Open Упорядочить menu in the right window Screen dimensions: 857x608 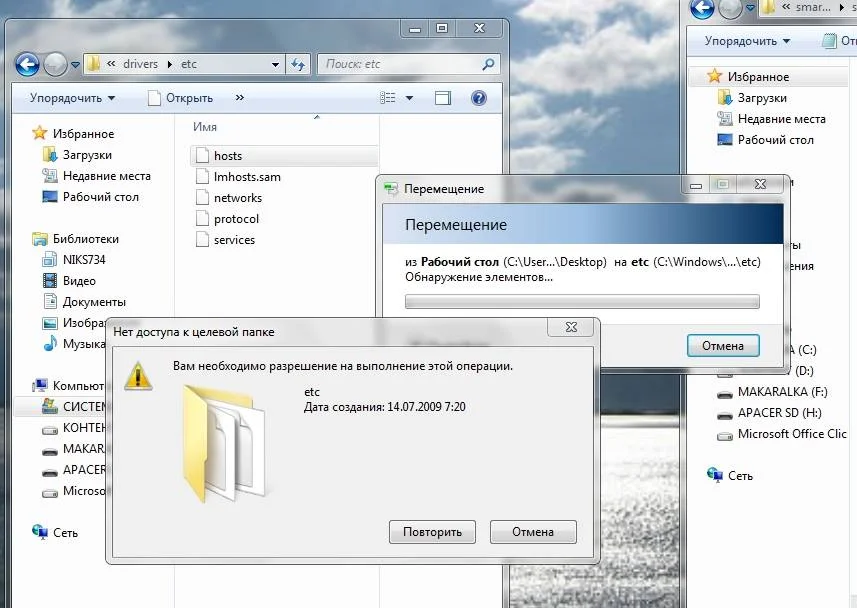(x=747, y=41)
